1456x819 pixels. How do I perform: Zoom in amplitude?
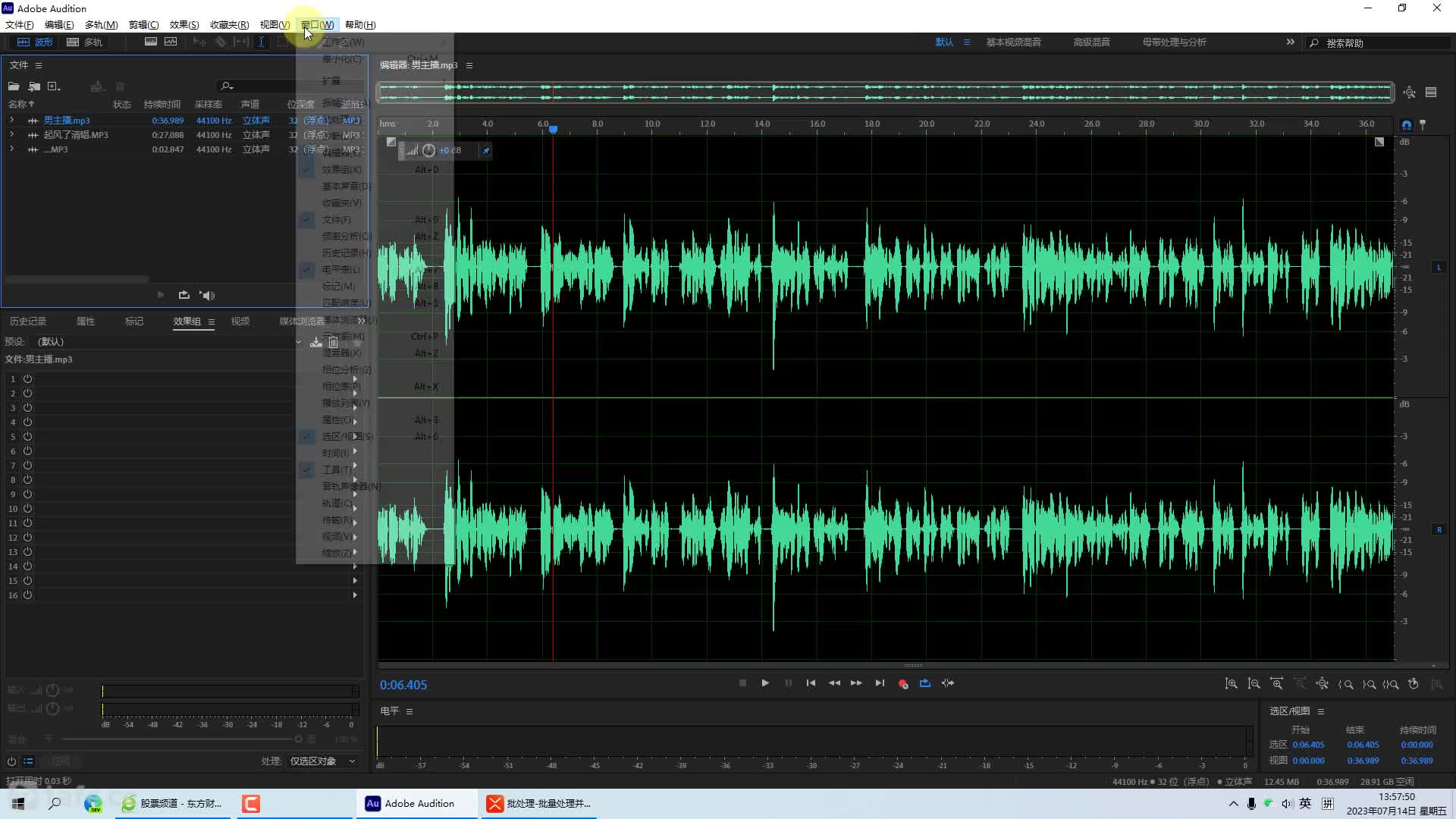pyautogui.click(x=1232, y=684)
